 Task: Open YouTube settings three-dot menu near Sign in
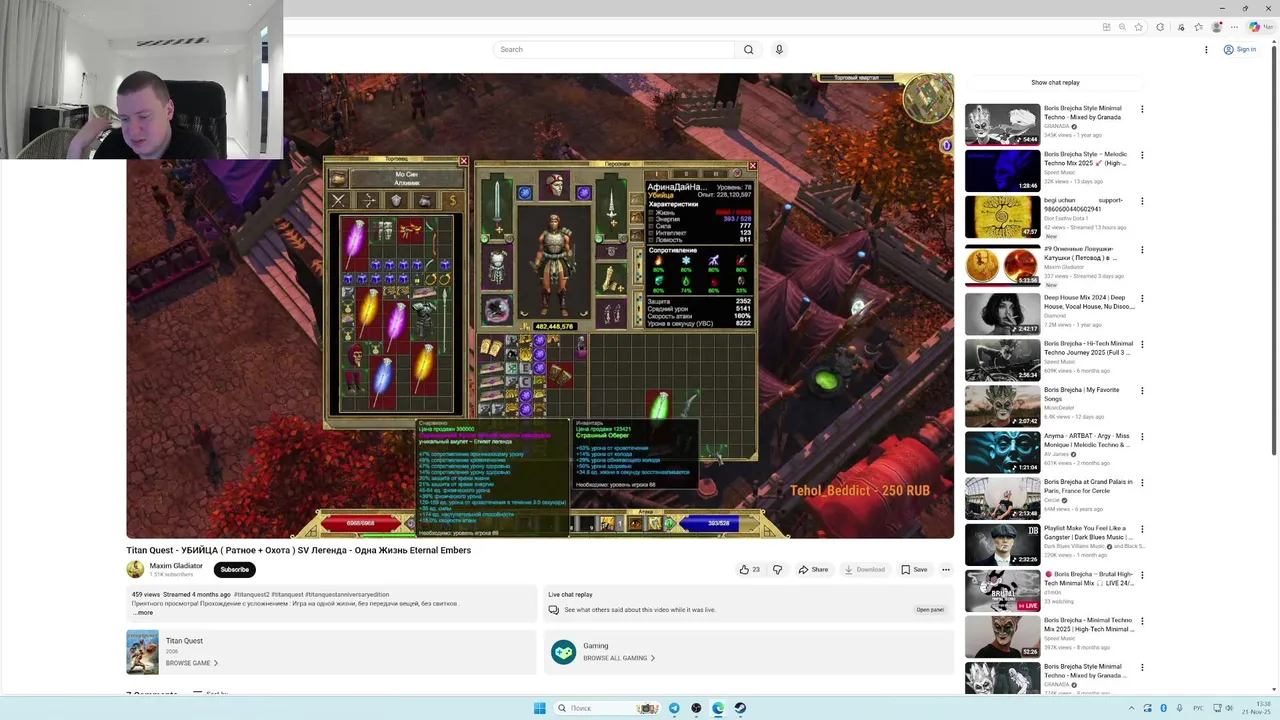point(1206,49)
